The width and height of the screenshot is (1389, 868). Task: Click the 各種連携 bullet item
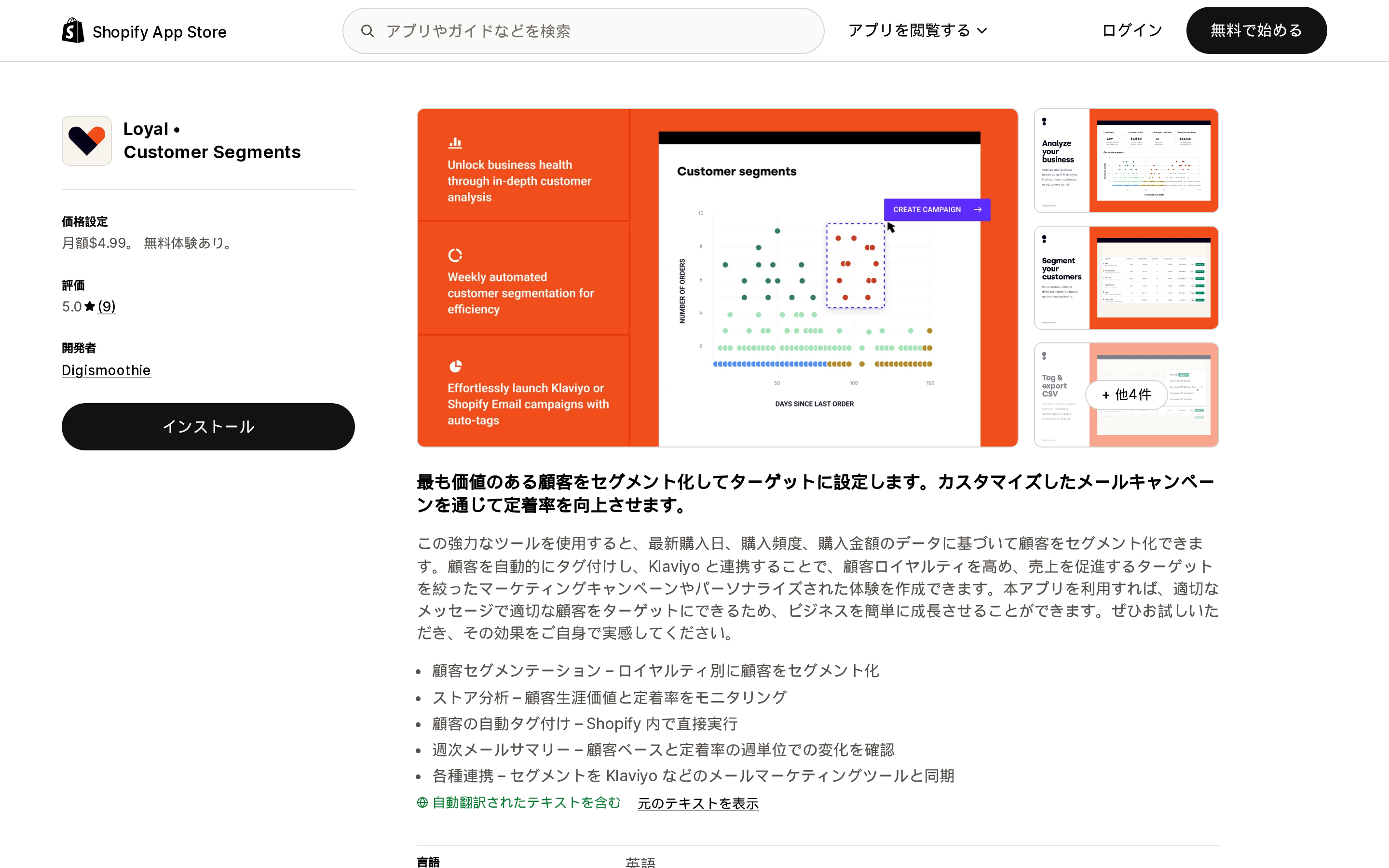tap(693, 776)
